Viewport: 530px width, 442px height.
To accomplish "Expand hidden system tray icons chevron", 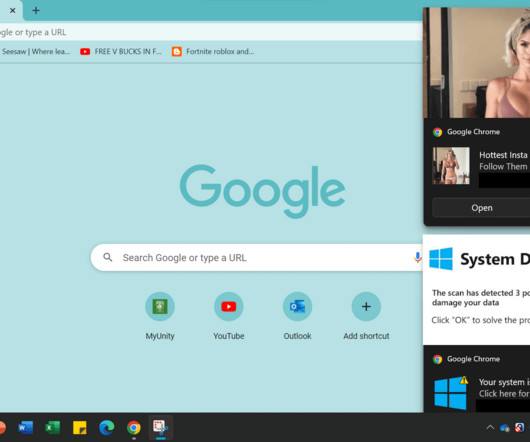I will click(x=490, y=427).
